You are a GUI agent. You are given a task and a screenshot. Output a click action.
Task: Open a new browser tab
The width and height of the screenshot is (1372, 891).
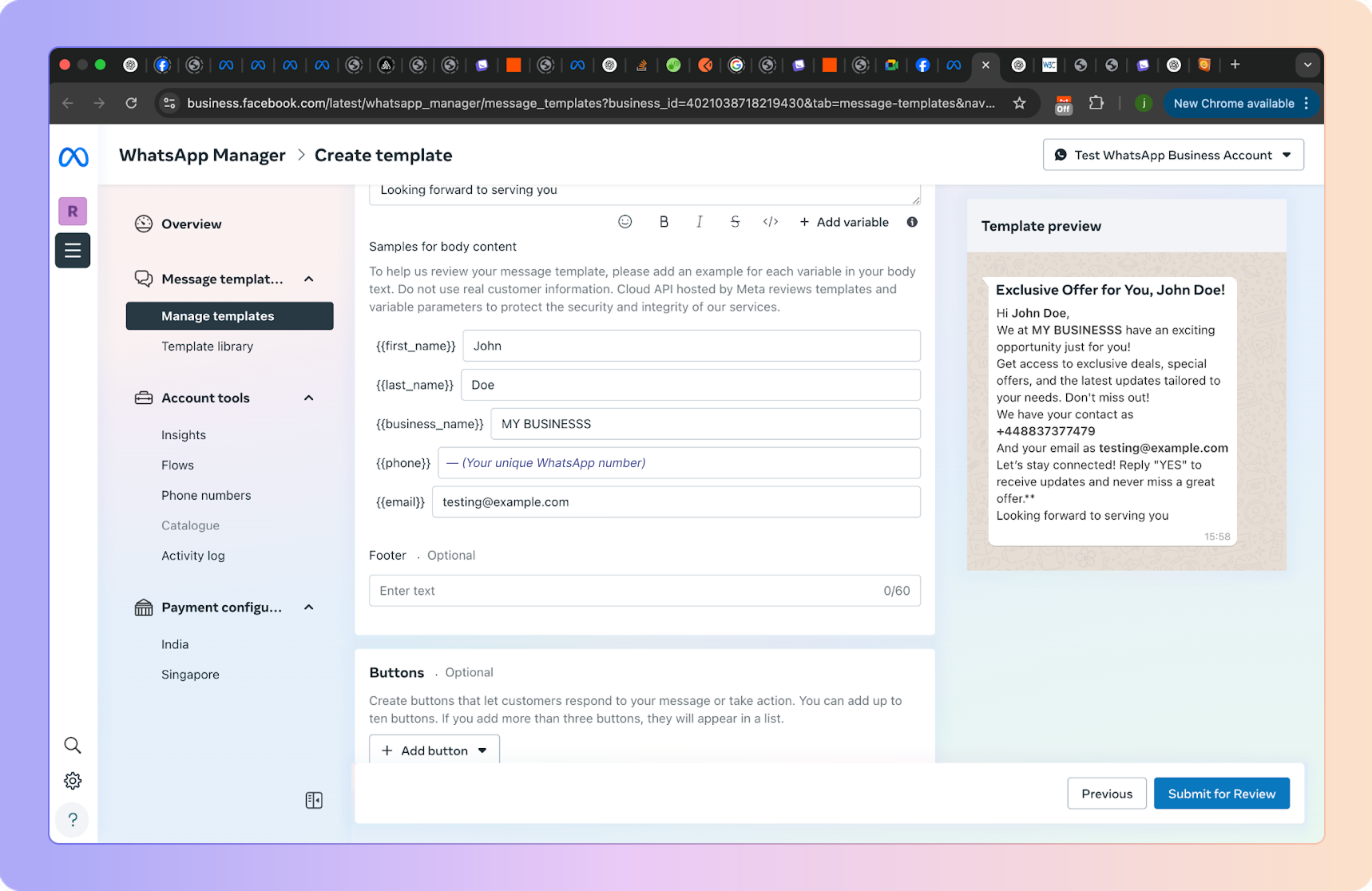pyautogui.click(x=1235, y=65)
